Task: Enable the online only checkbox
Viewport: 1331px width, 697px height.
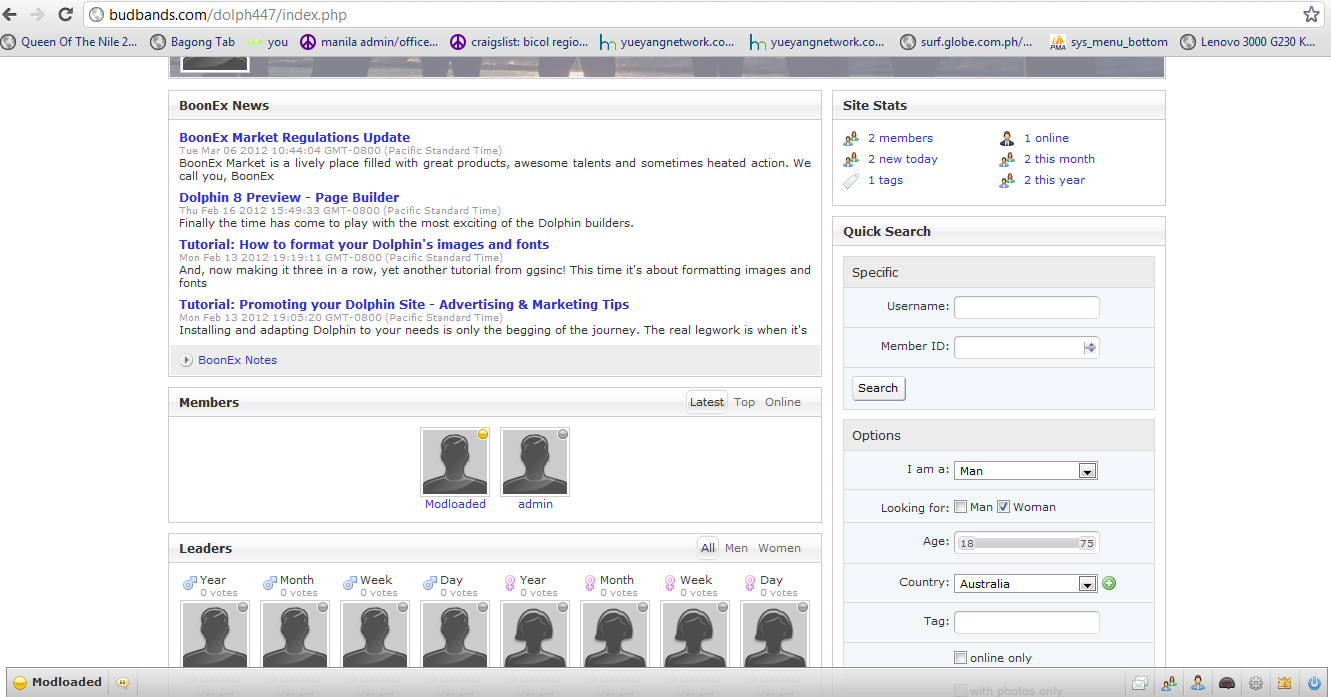Action: [x=961, y=658]
